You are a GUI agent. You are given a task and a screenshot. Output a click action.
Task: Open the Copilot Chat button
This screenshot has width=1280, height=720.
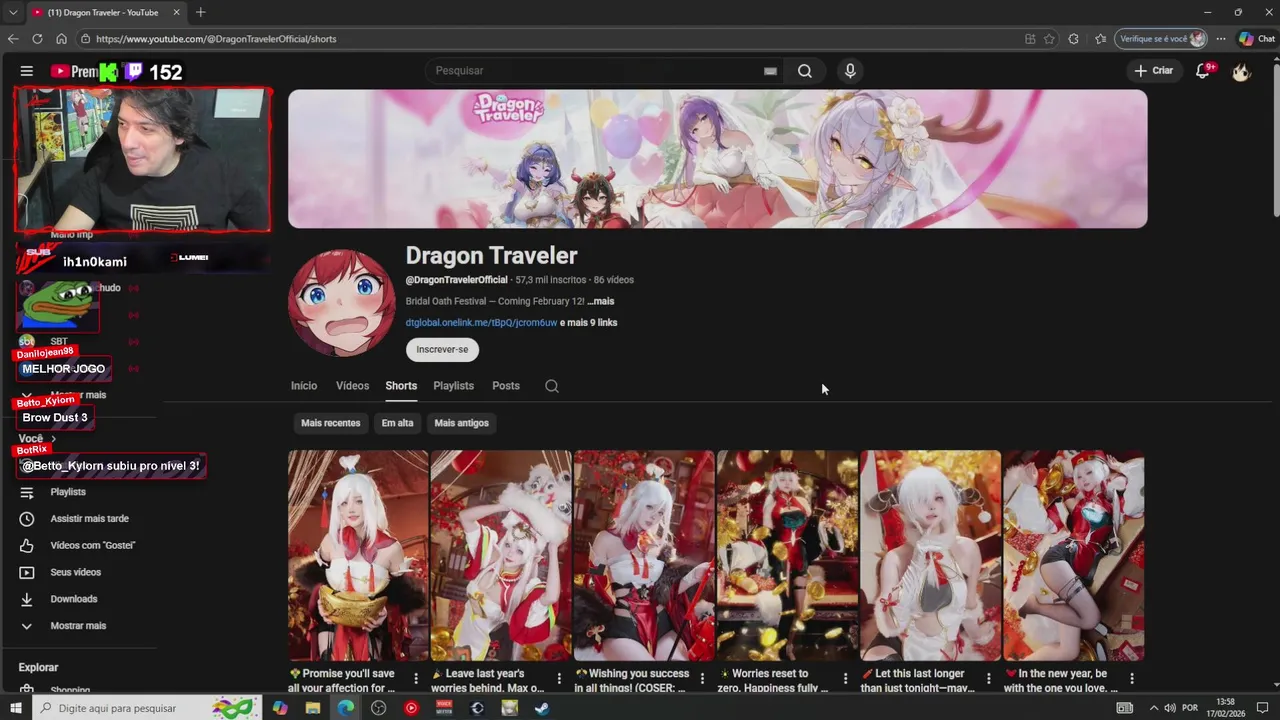pyautogui.click(x=1258, y=39)
